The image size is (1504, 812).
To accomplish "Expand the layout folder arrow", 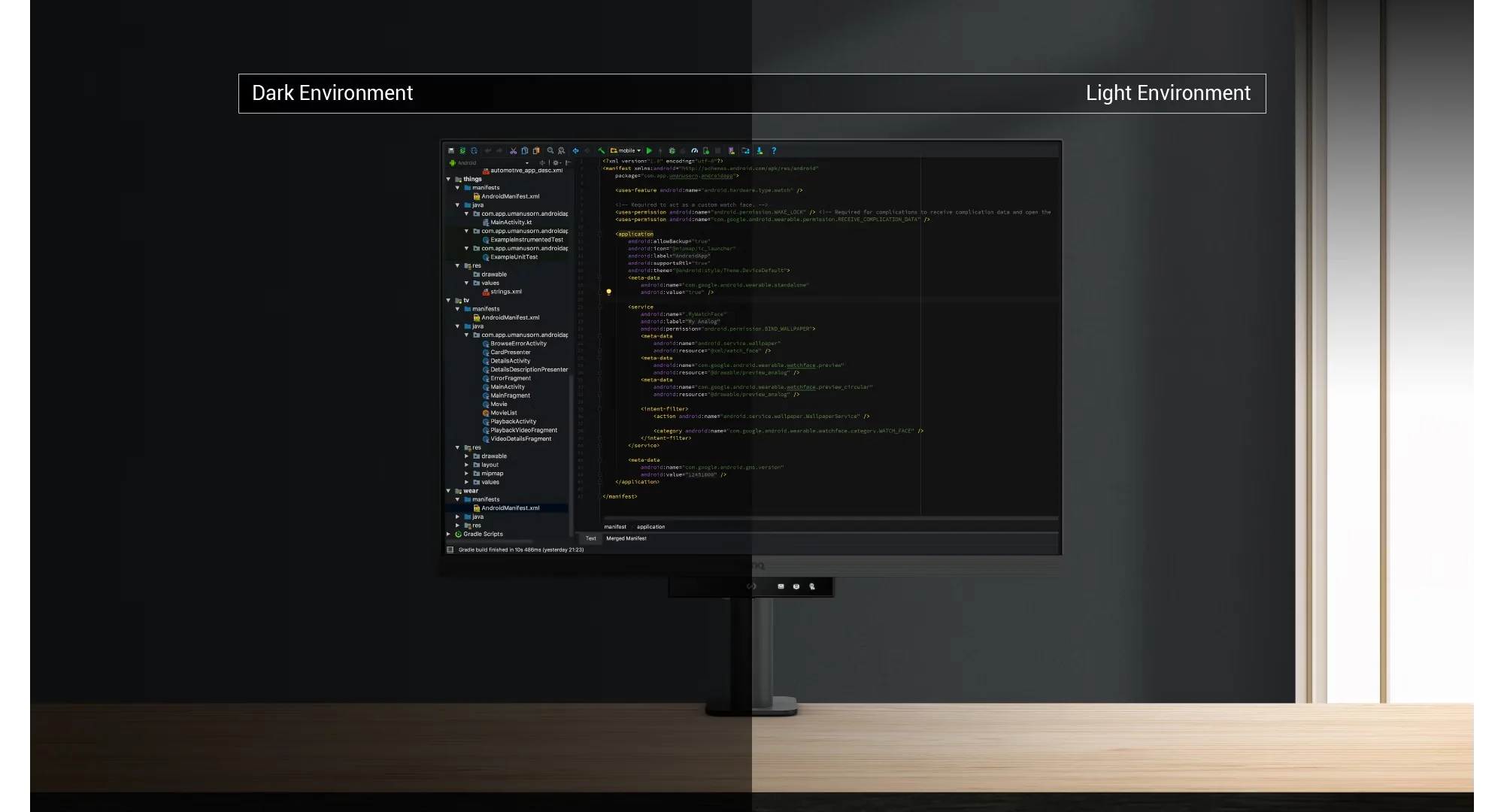I will click(467, 465).
